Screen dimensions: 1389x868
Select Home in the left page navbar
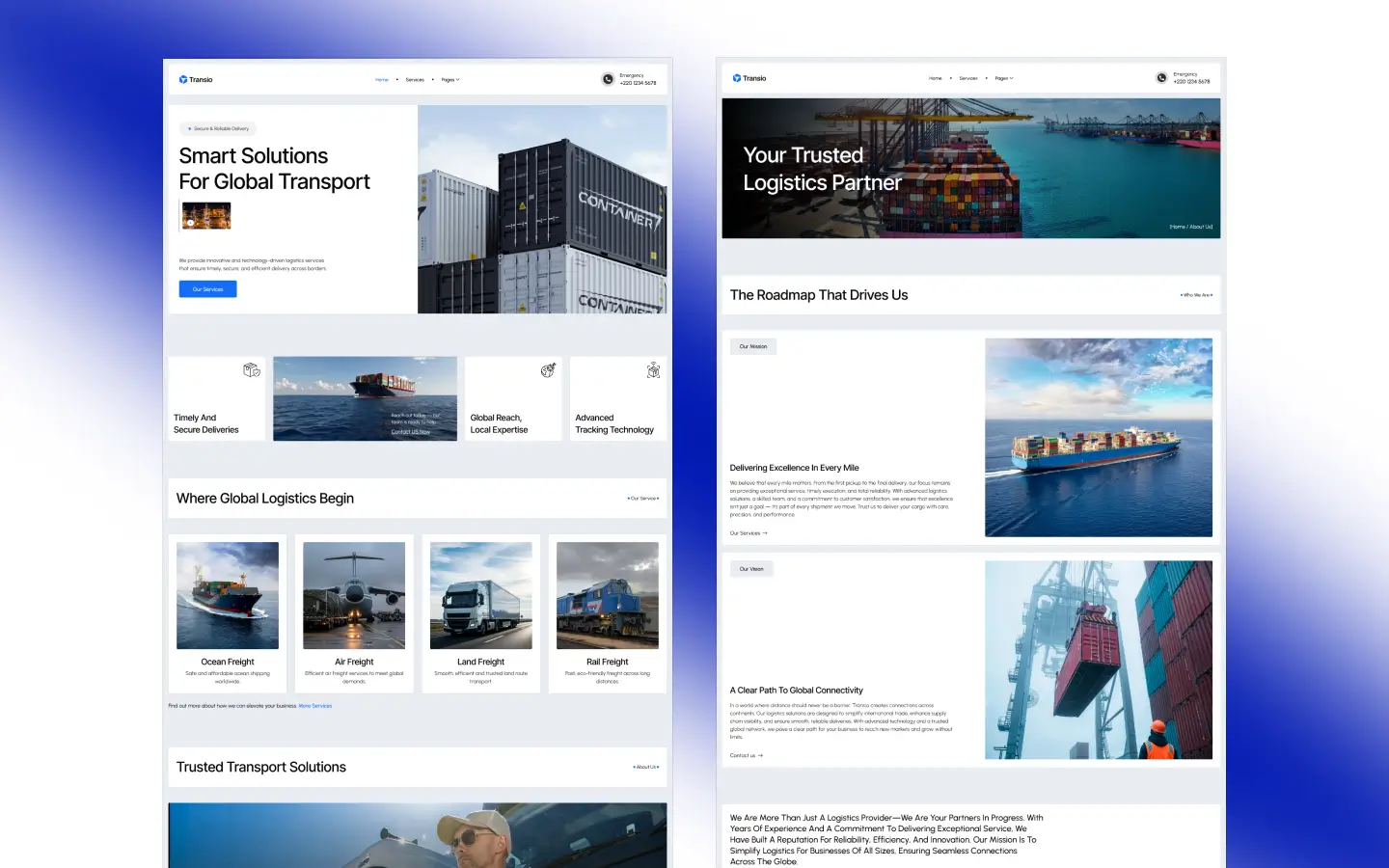click(382, 79)
